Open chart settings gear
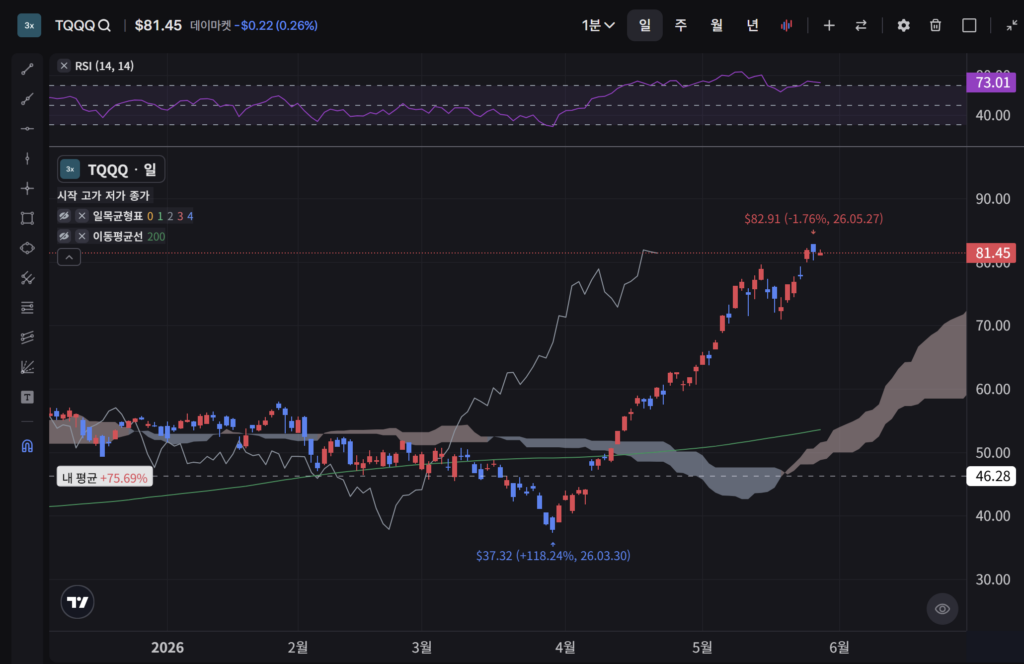1024x664 pixels. point(903,25)
